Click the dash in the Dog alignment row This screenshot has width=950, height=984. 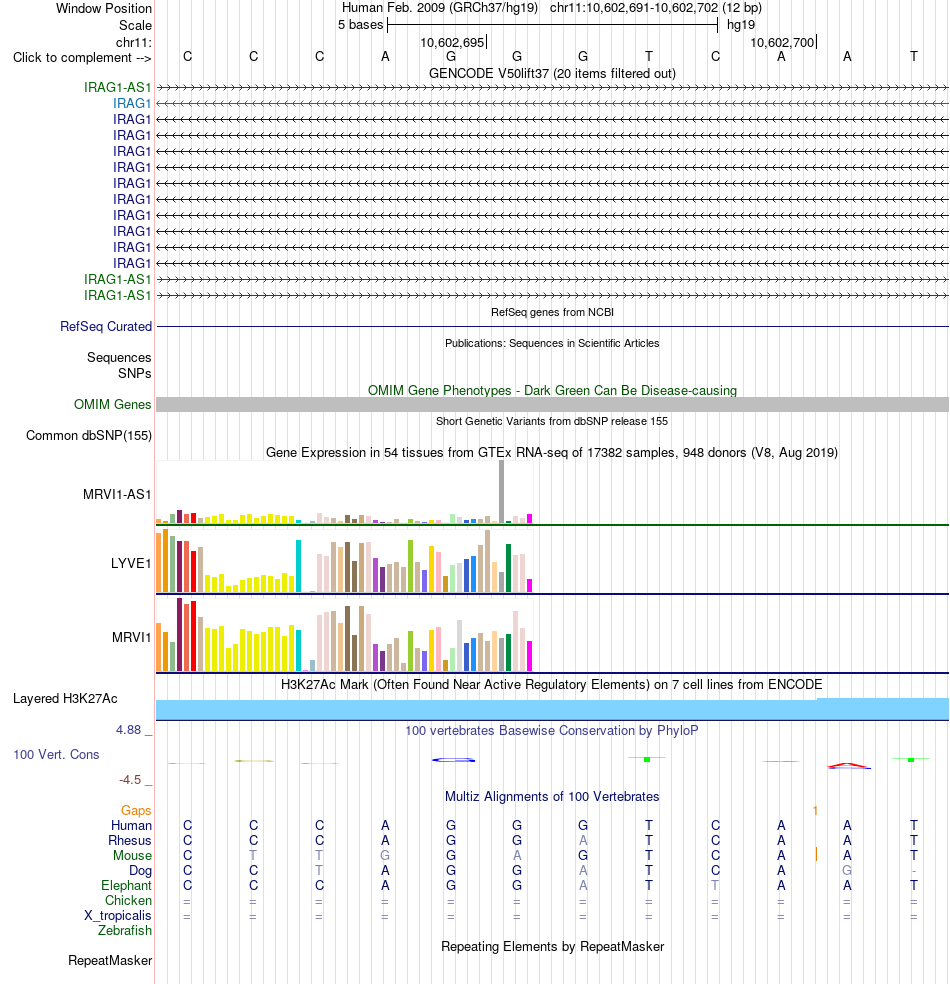[x=914, y=871]
